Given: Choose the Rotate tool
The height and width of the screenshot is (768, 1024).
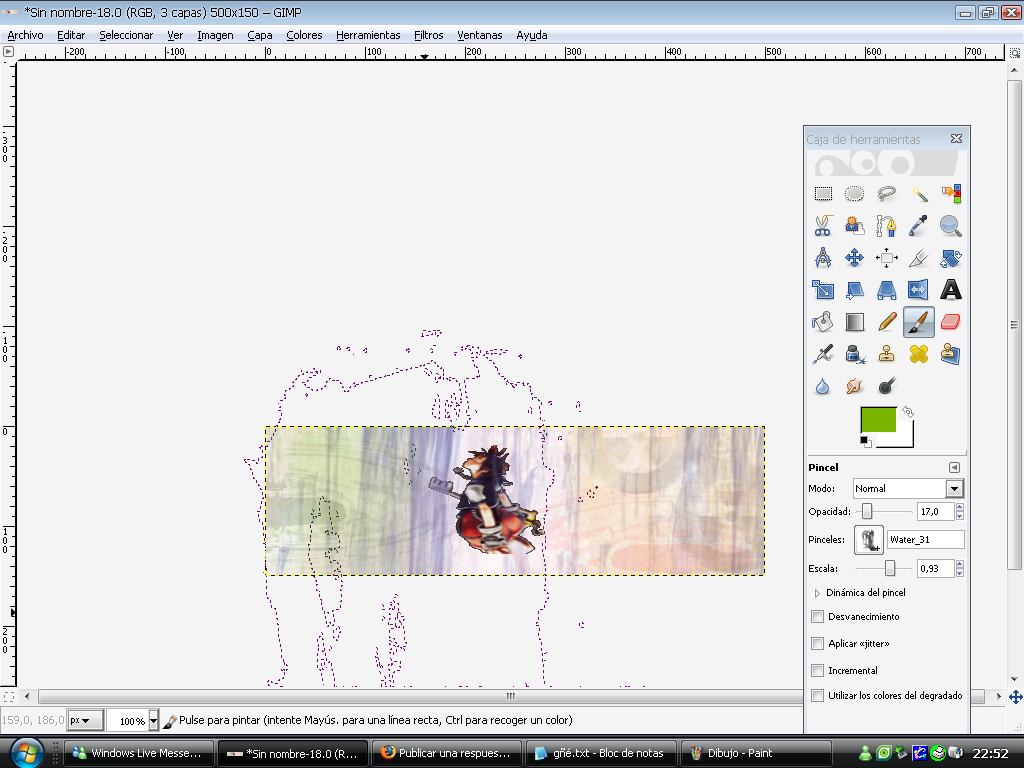Looking at the screenshot, I should tap(950, 258).
